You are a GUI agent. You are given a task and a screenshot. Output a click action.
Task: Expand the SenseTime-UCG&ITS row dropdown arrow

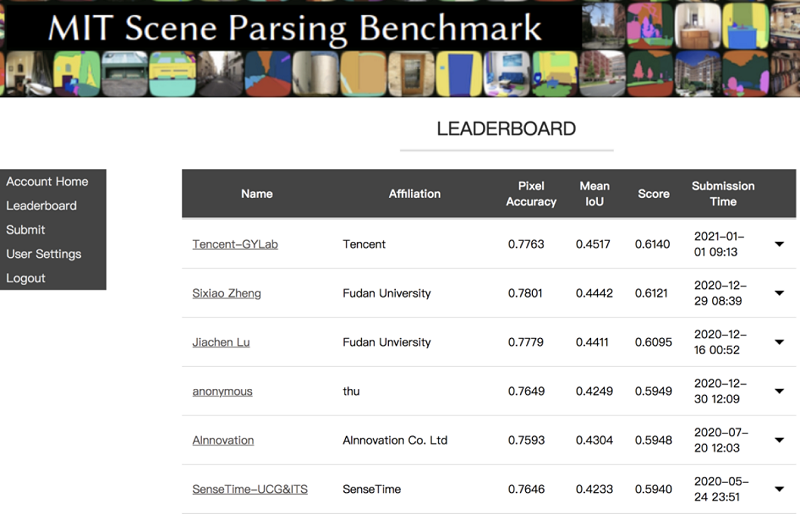pyautogui.click(x=779, y=489)
